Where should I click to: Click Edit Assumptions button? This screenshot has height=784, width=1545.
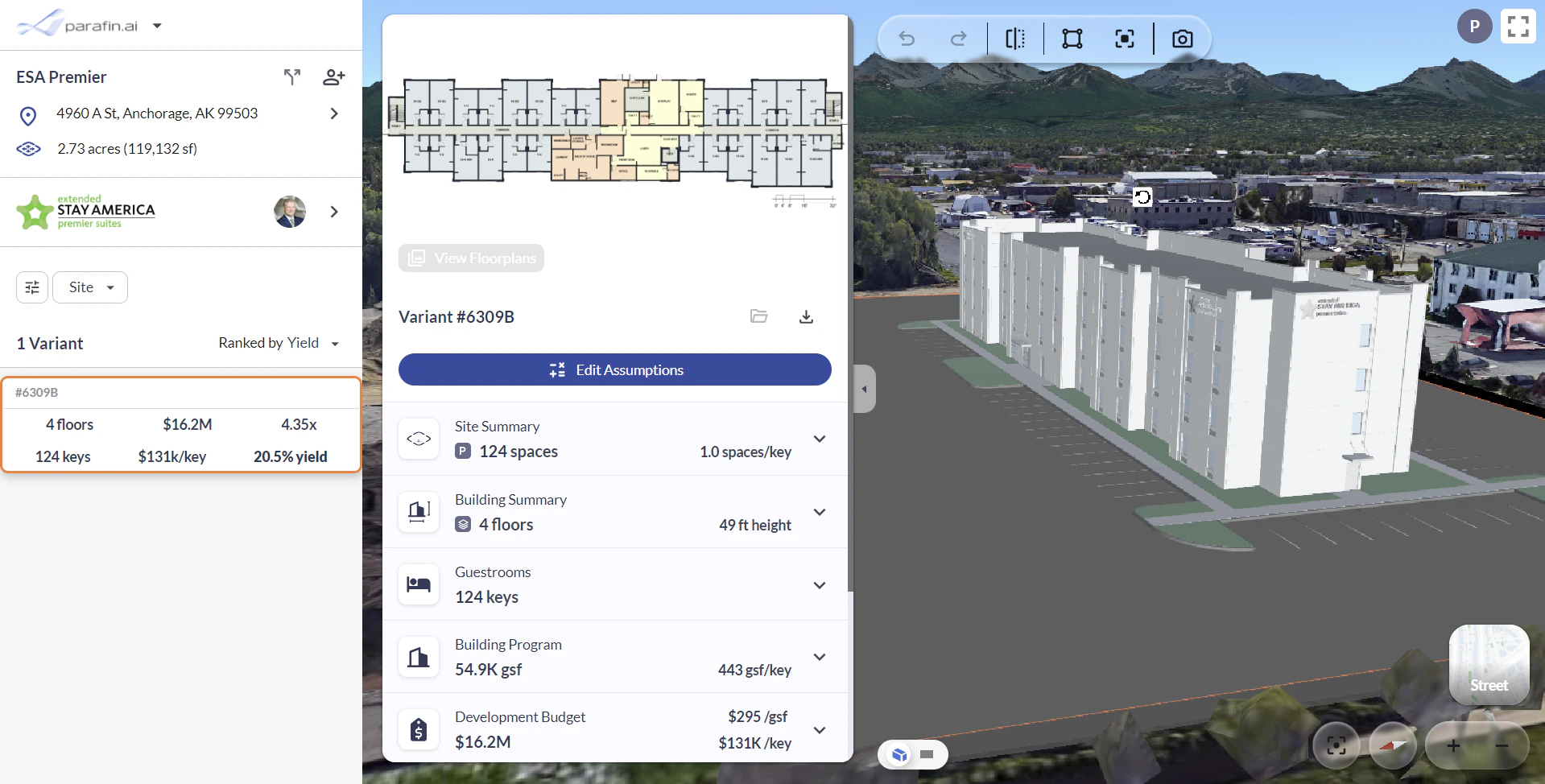(x=615, y=369)
